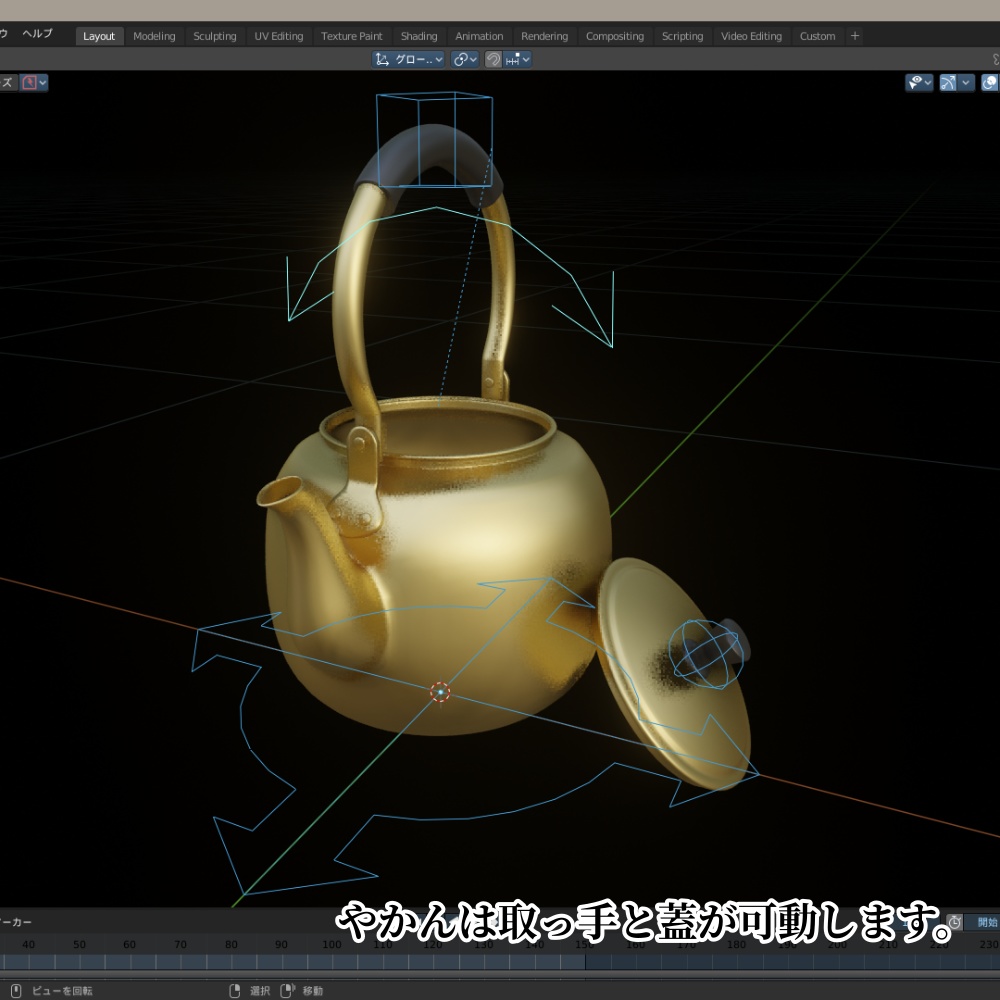This screenshot has height=1000, width=1000.
Task: Click the mode selector icon at viewport top-left
Action: click(x=30, y=82)
